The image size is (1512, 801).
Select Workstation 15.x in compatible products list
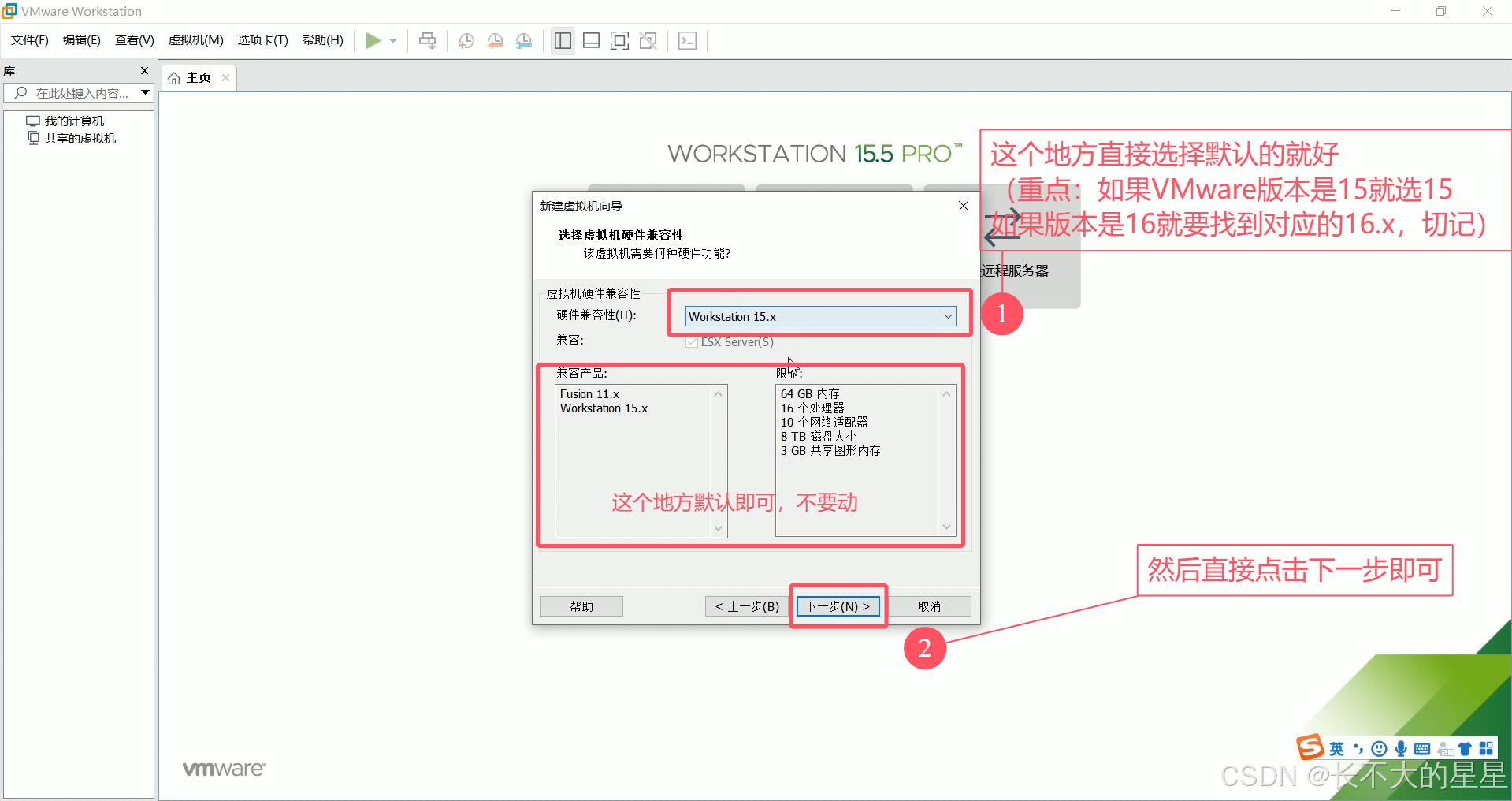(604, 408)
